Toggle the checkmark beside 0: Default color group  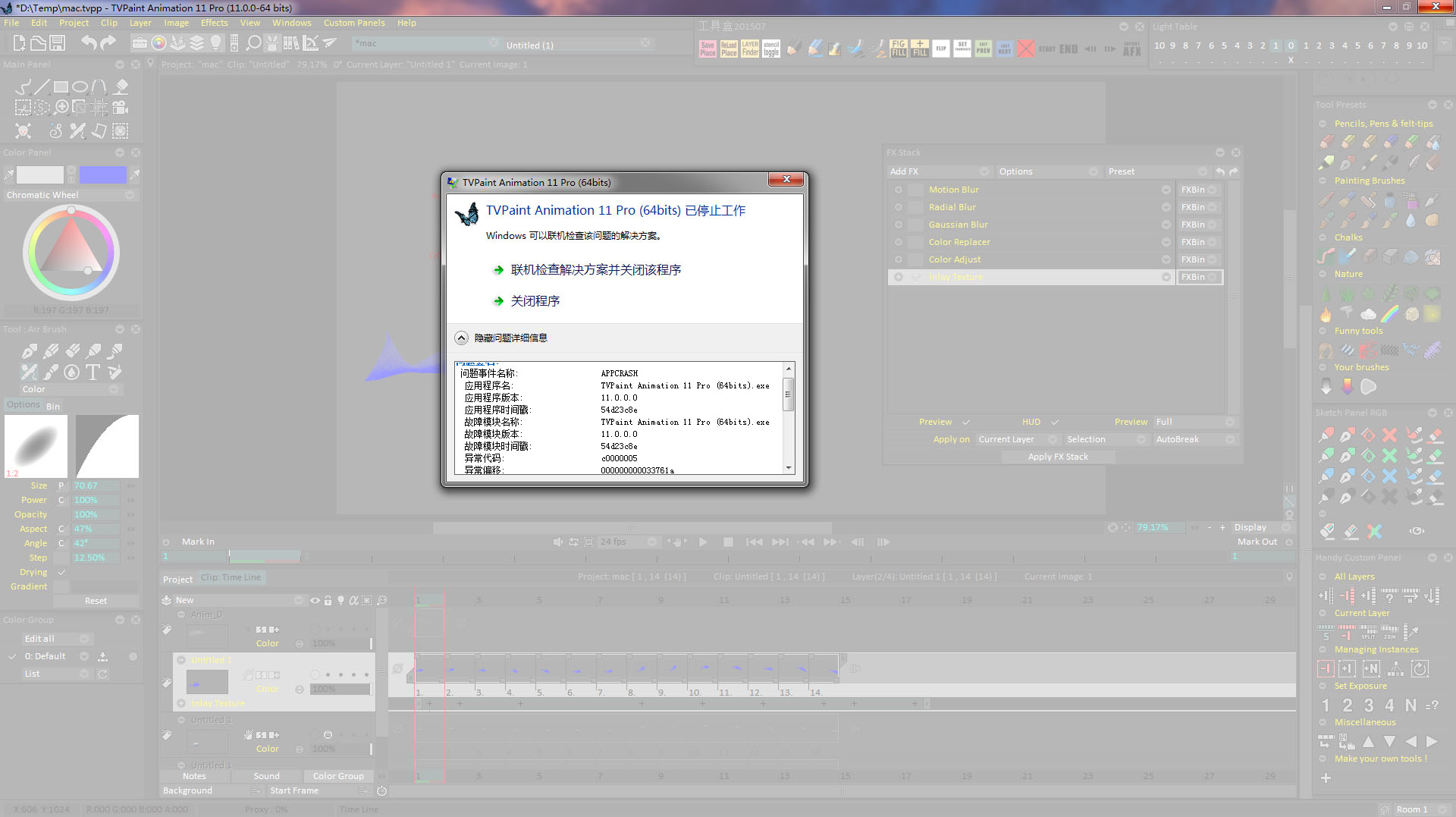coord(12,656)
